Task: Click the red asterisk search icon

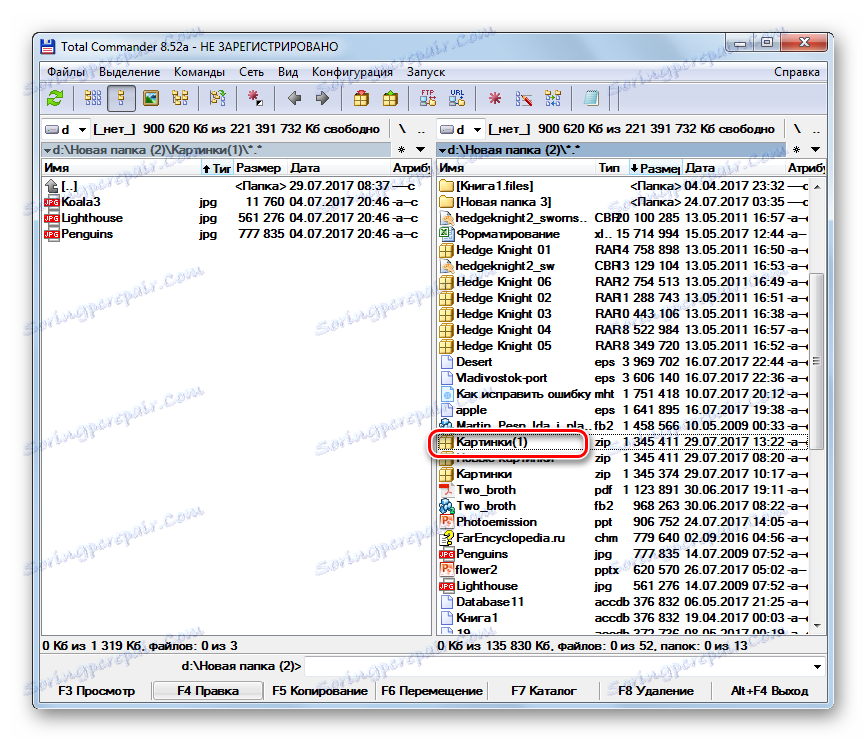Action: click(x=494, y=99)
